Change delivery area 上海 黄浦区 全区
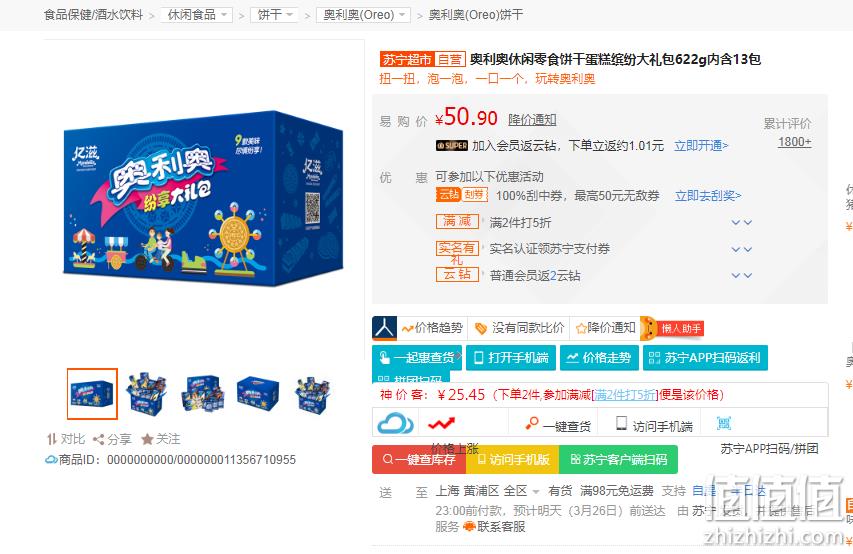The image size is (853, 554). tap(487, 491)
